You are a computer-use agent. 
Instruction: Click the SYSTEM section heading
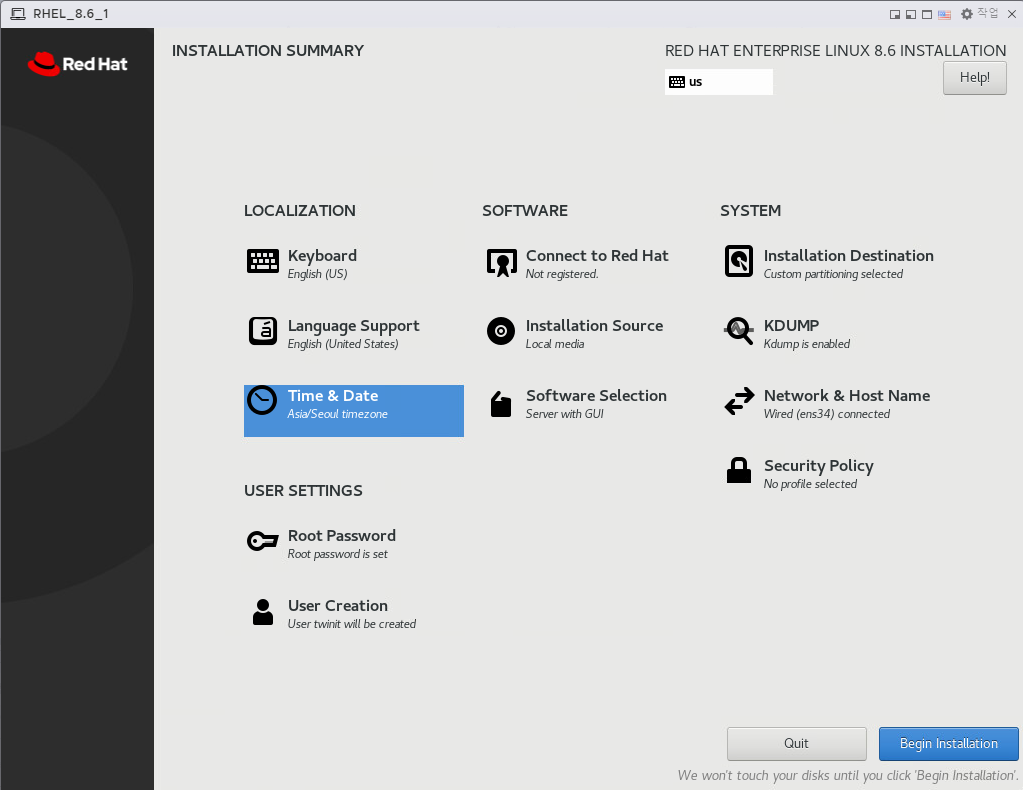point(750,211)
